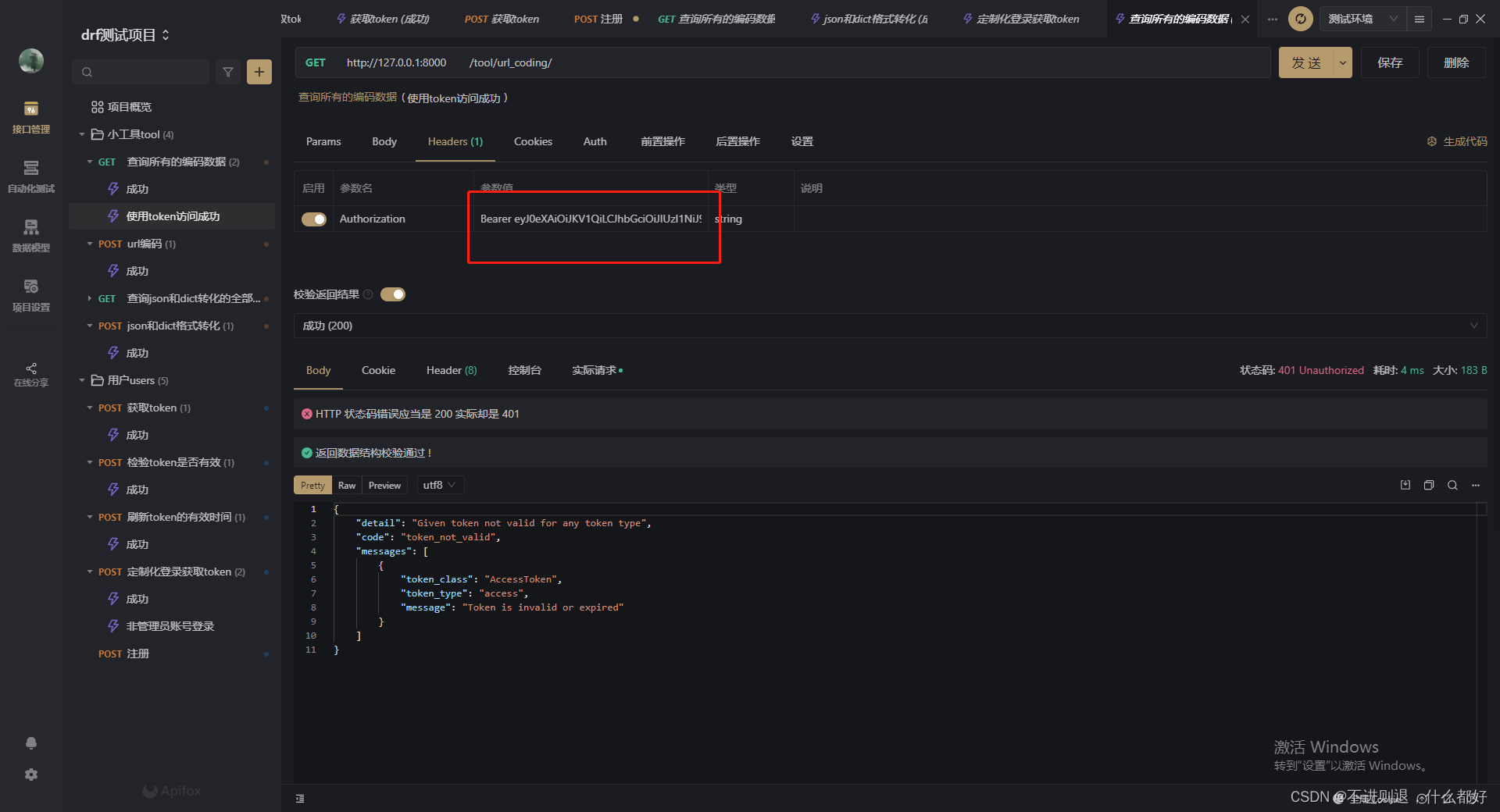The image size is (1500, 812).
Task: Switch the drf测试项目 project selector
Action: click(x=125, y=35)
